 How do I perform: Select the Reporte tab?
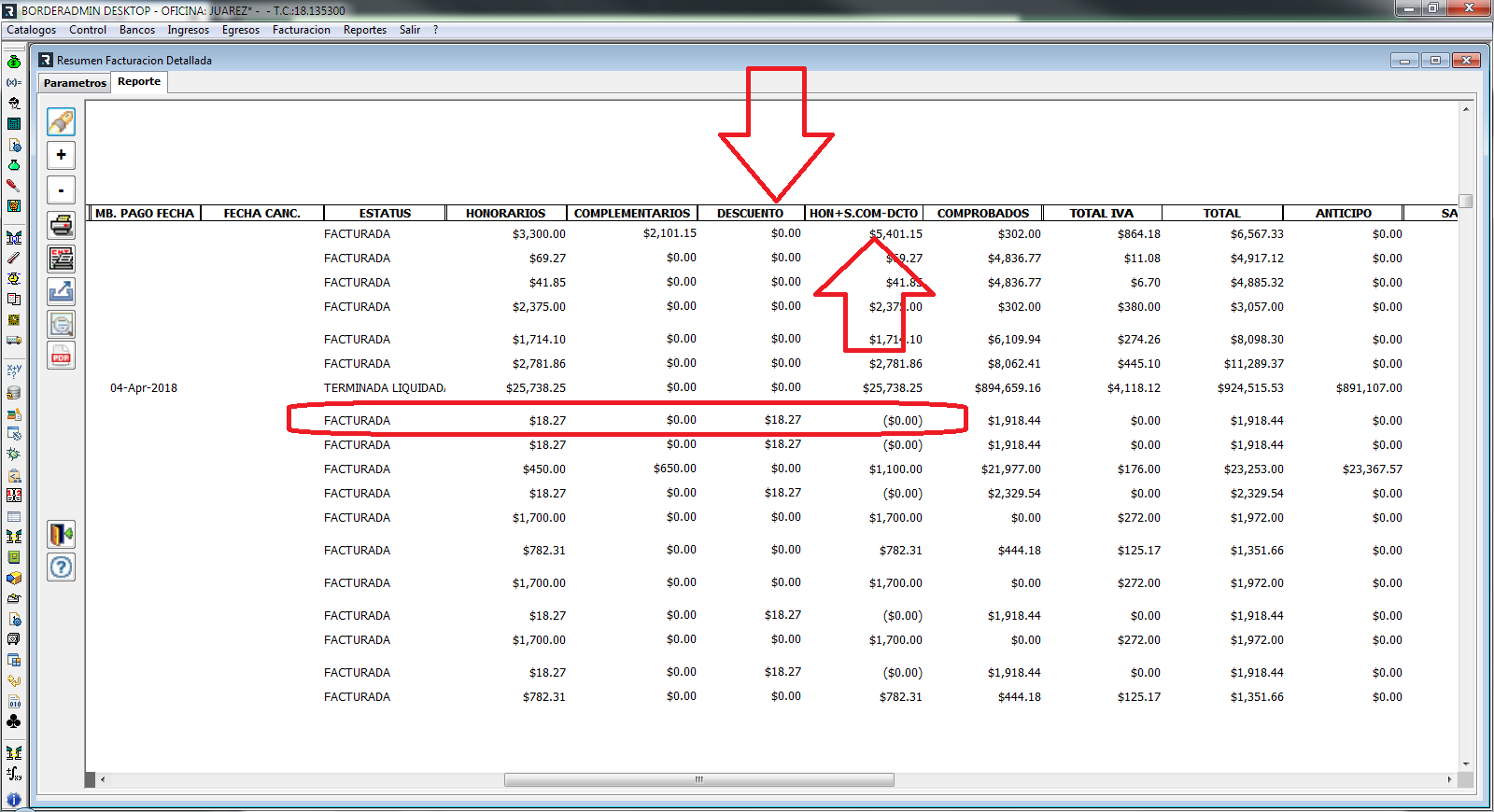coord(139,81)
